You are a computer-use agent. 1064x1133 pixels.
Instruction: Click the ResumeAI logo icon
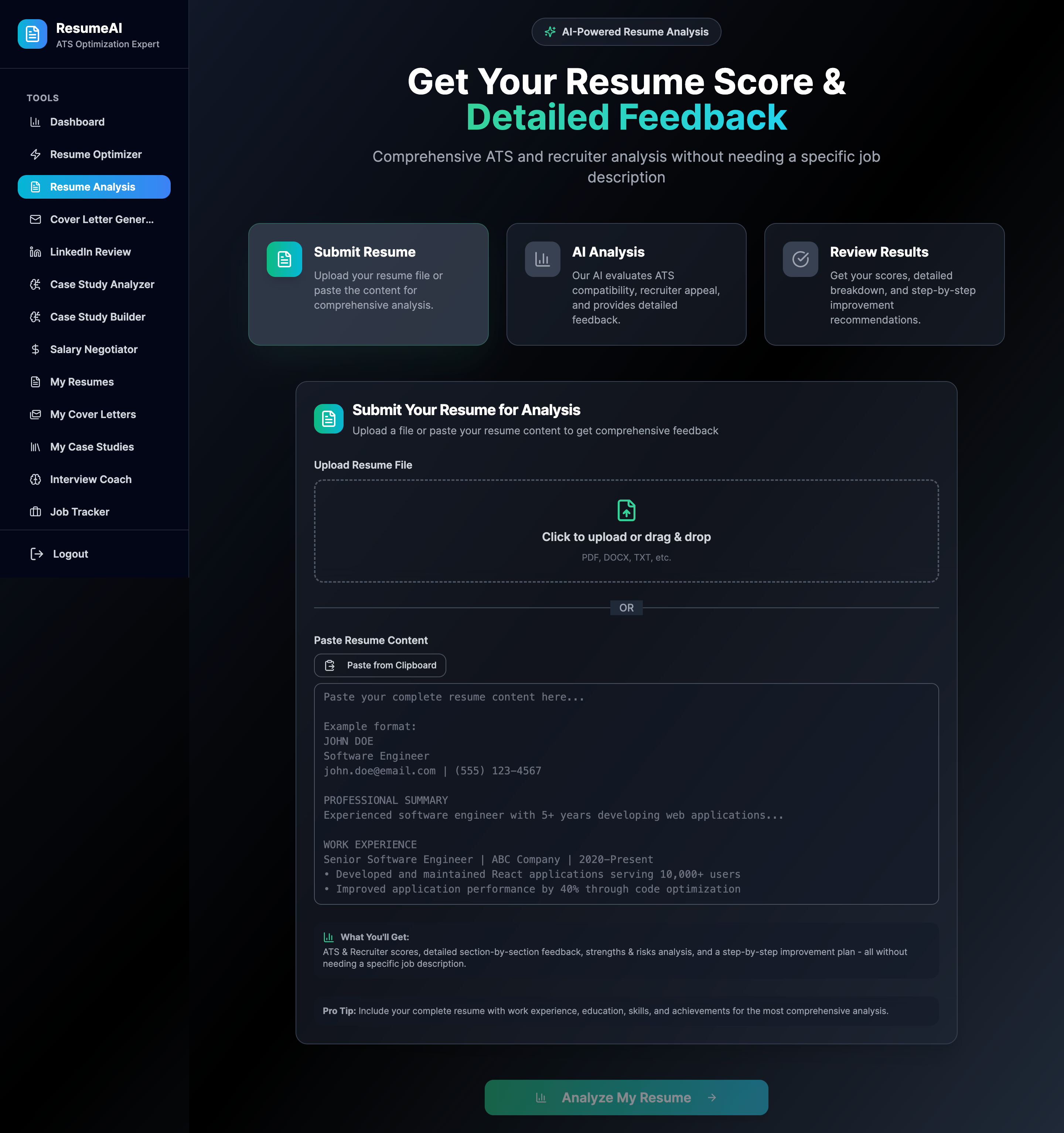33,34
